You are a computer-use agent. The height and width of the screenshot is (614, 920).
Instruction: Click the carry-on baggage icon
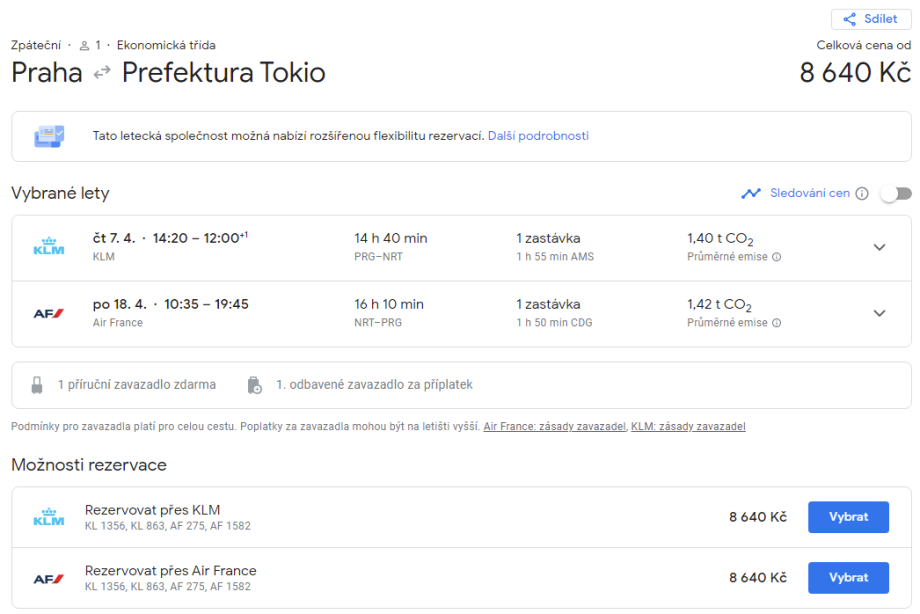pos(37,384)
